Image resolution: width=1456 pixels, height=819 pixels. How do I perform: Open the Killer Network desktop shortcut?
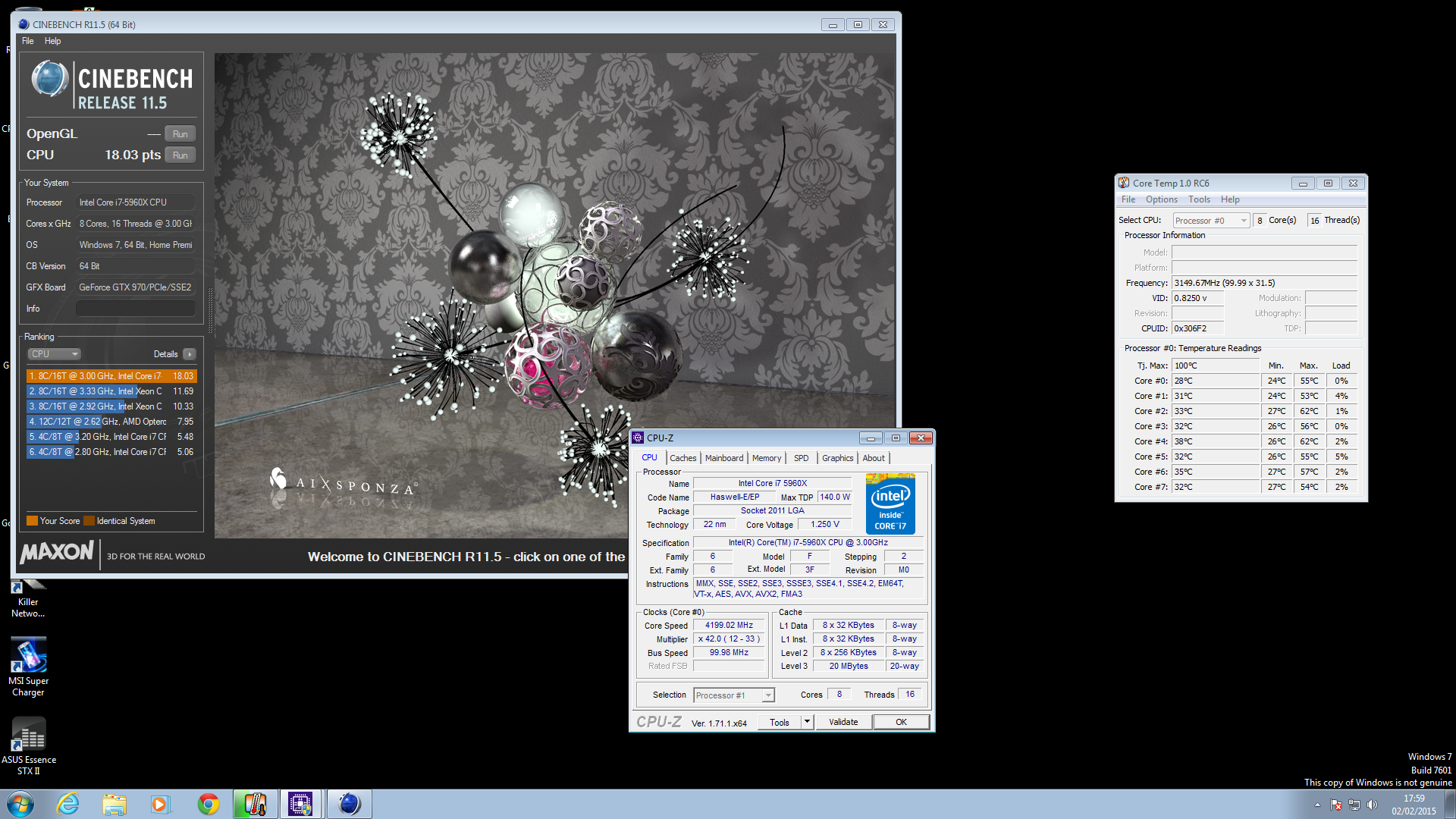pyautogui.click(x=28, y=600)
